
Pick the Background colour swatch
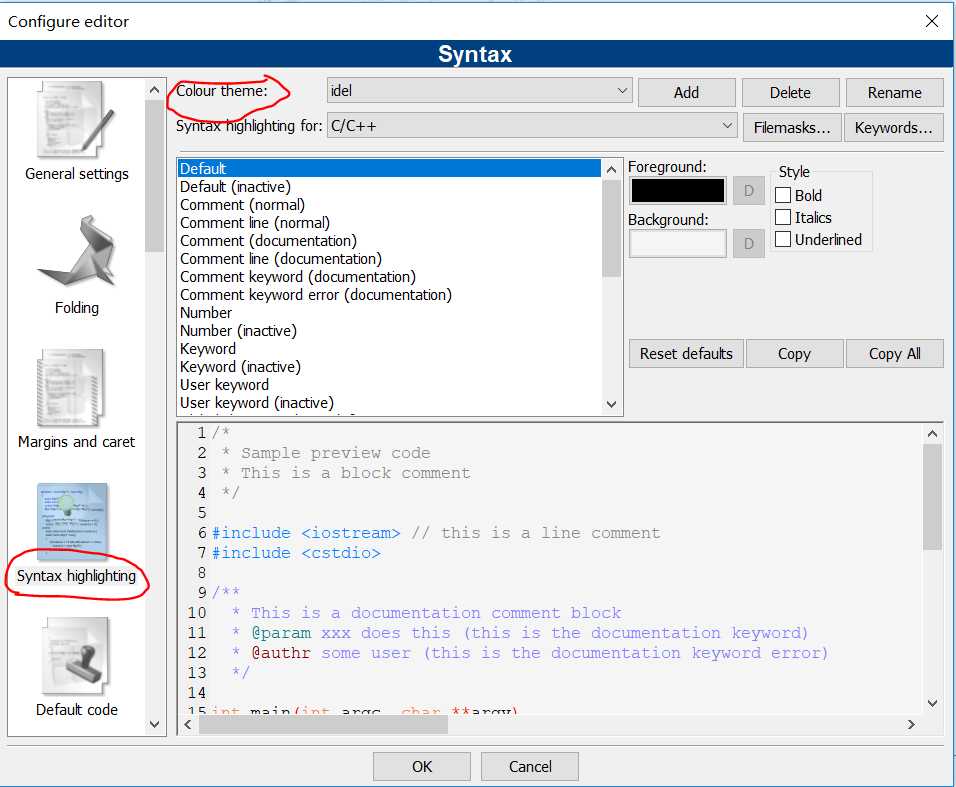[x=677, y=244]
